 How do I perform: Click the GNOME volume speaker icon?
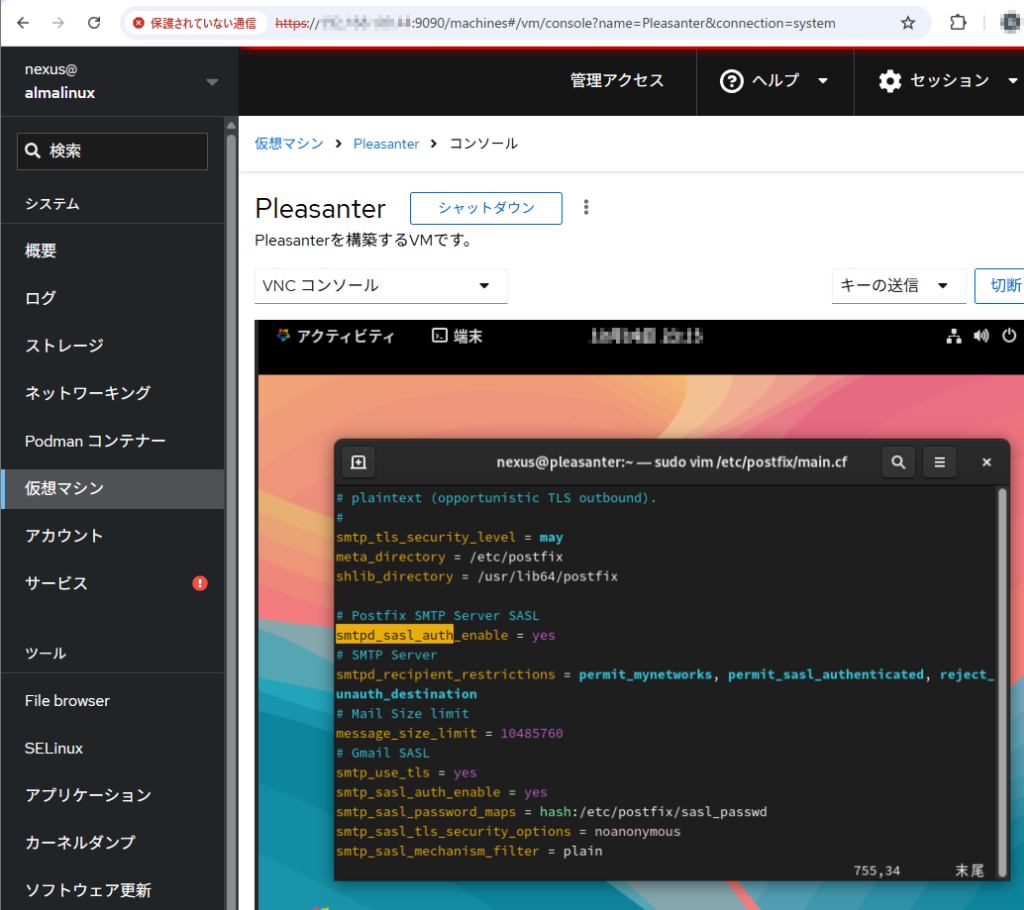[x=981, y=336]
